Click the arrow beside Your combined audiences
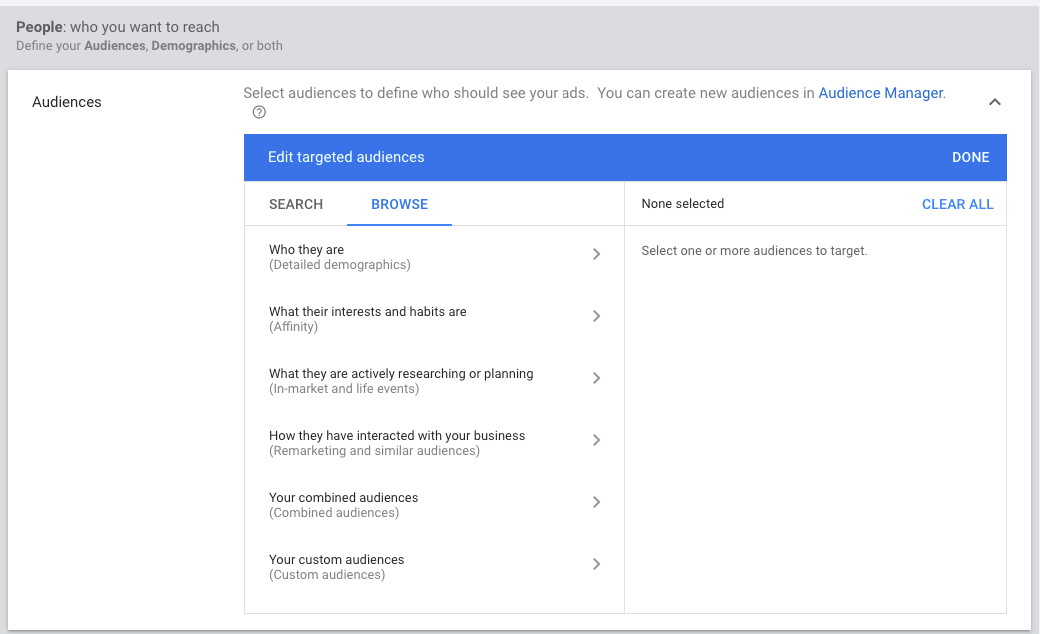Screen dimensions: 1040x634 click(596, 502)
